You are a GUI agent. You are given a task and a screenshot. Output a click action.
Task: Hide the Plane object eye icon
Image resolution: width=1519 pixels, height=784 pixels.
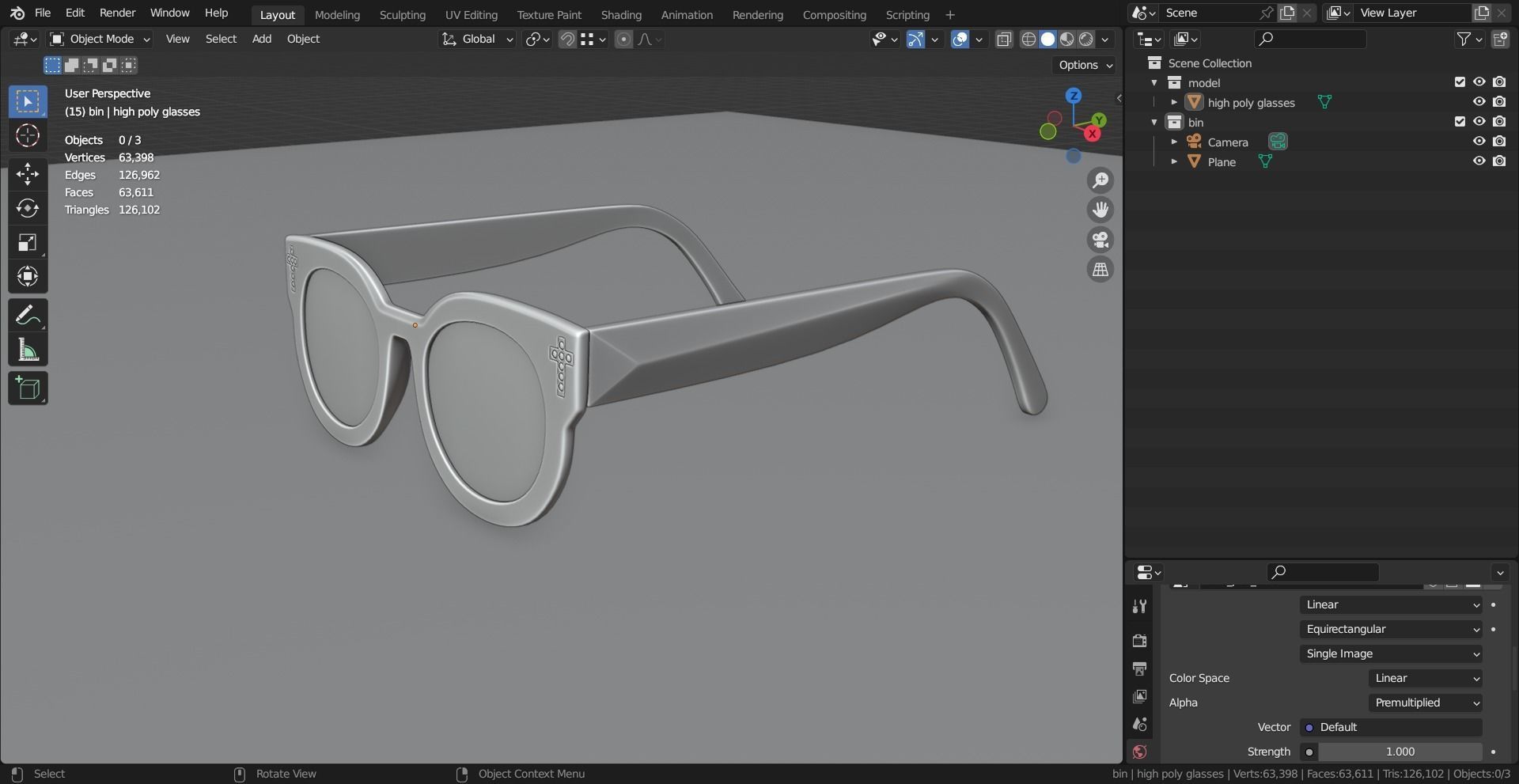tap(1479, 161)
